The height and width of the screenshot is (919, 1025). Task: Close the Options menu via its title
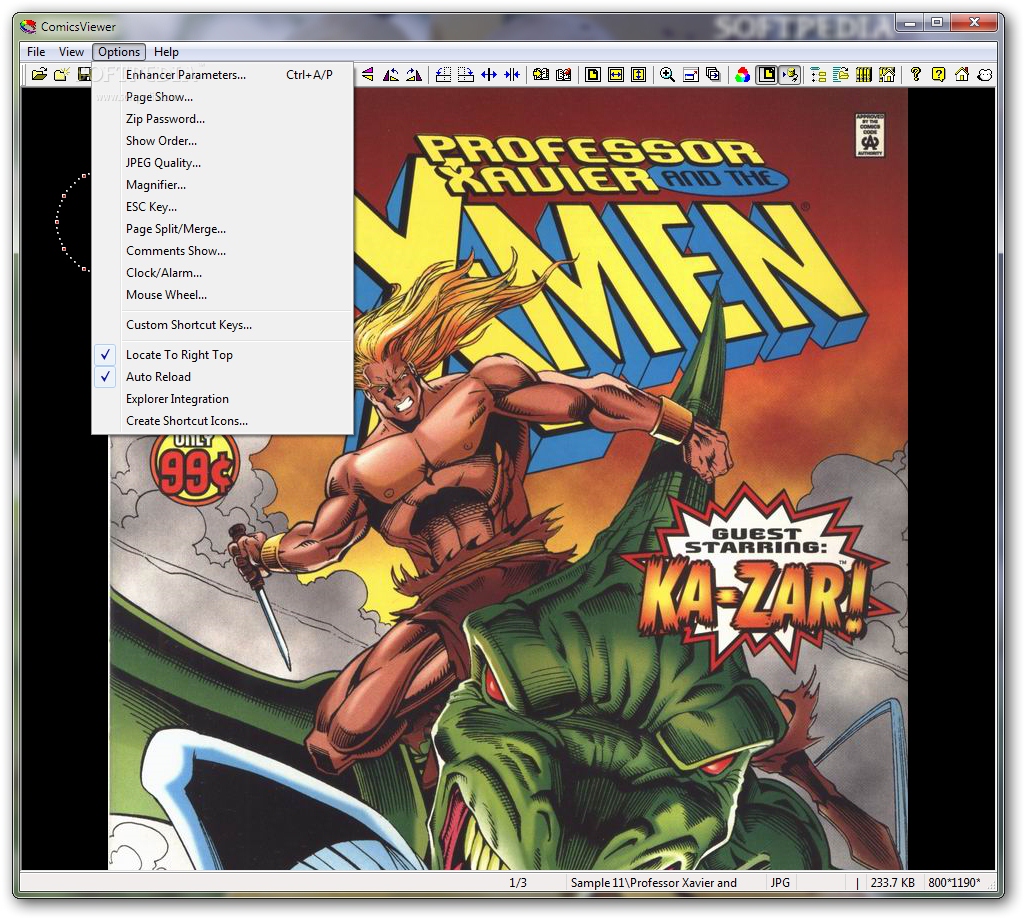click(x=119, y=52)
